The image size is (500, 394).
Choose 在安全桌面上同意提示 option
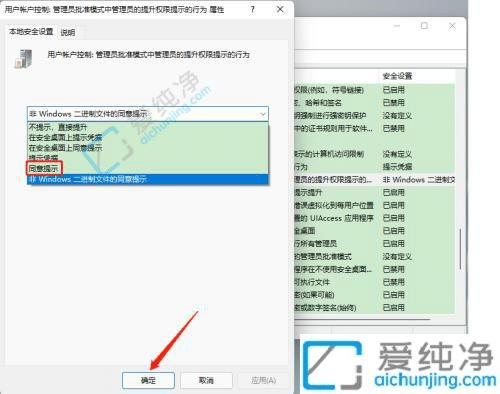pyautogui.click(x=148, y=148)
